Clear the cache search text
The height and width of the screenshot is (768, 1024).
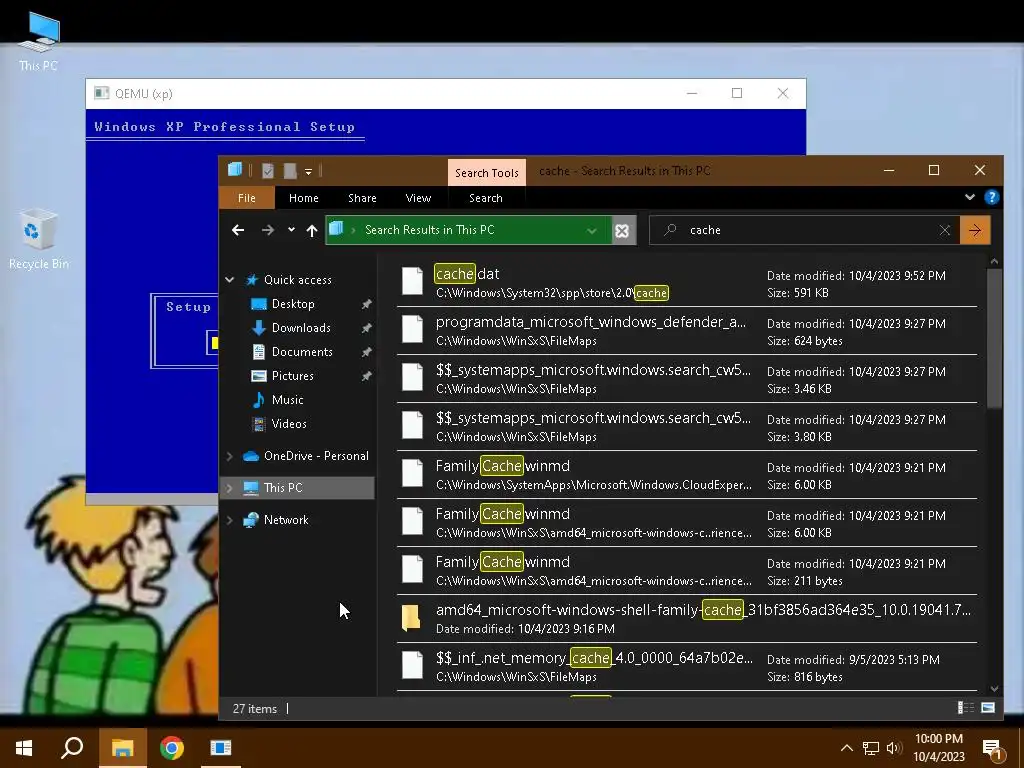(x=944, y=230)
